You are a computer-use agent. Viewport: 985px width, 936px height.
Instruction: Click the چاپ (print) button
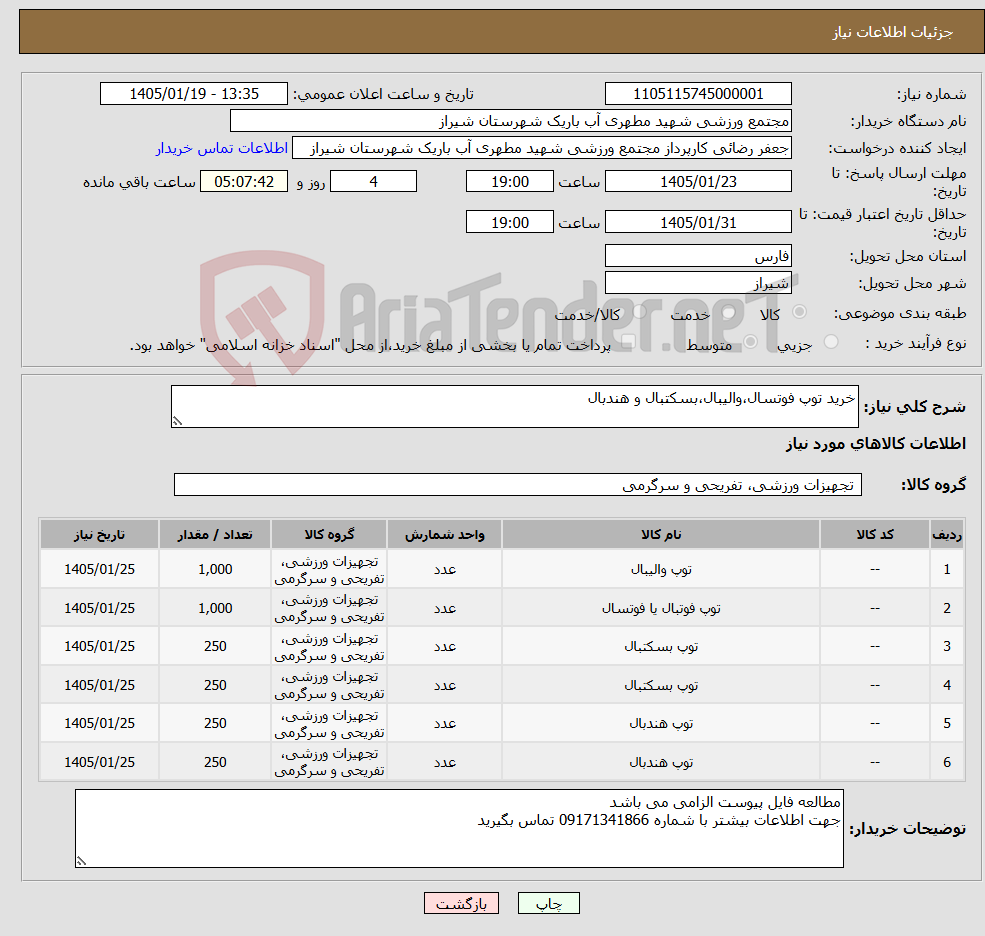pyautogui.click(x=548, y=903)
